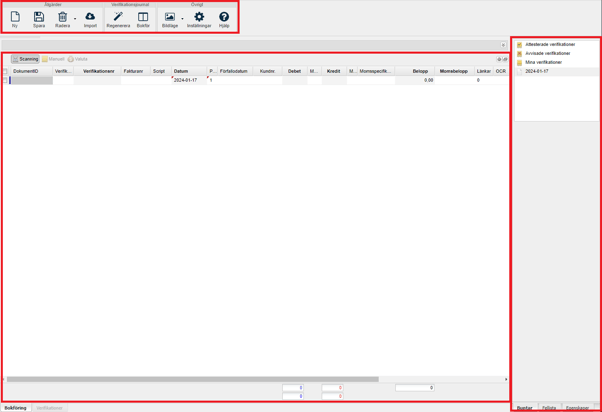Click the Radera trash icon
Image resolution: width=602 pixels, height=412 pixels.
[x=62, y=18]
